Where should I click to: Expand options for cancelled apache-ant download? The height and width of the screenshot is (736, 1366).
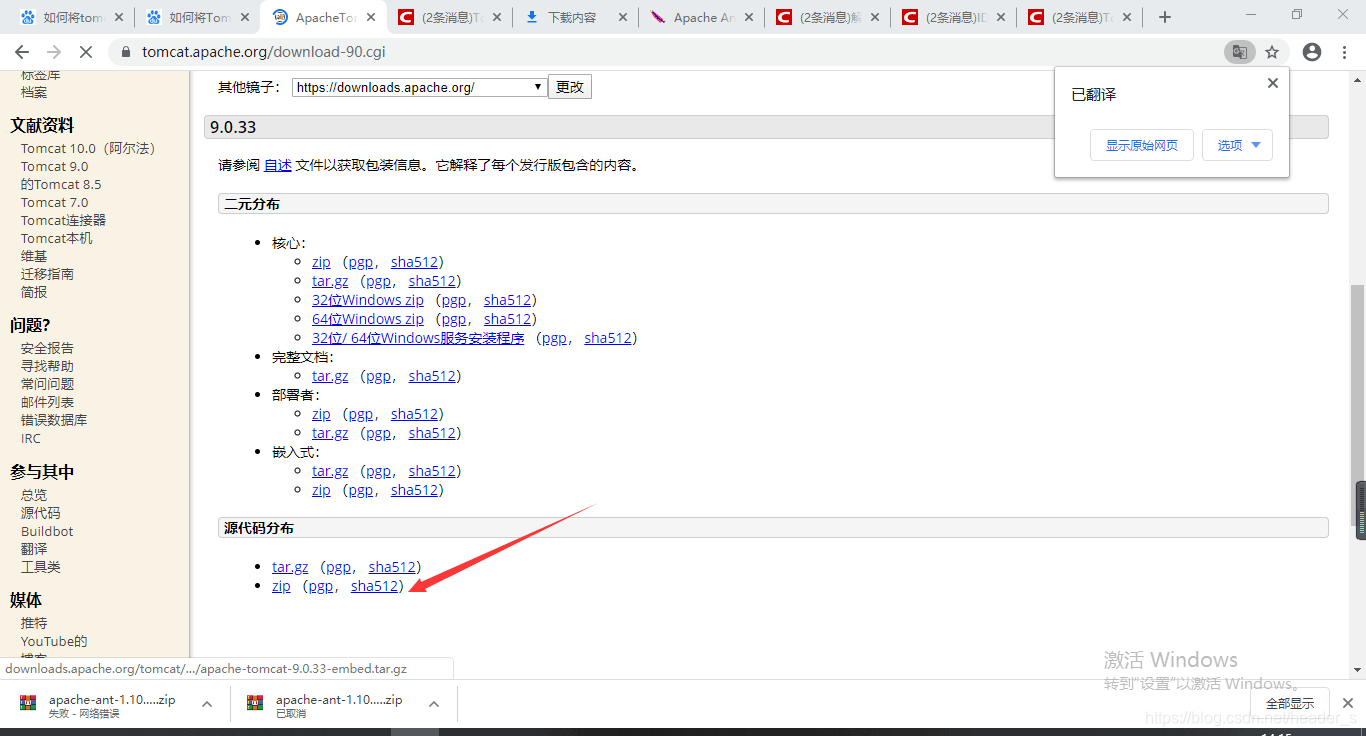point(434,704)
